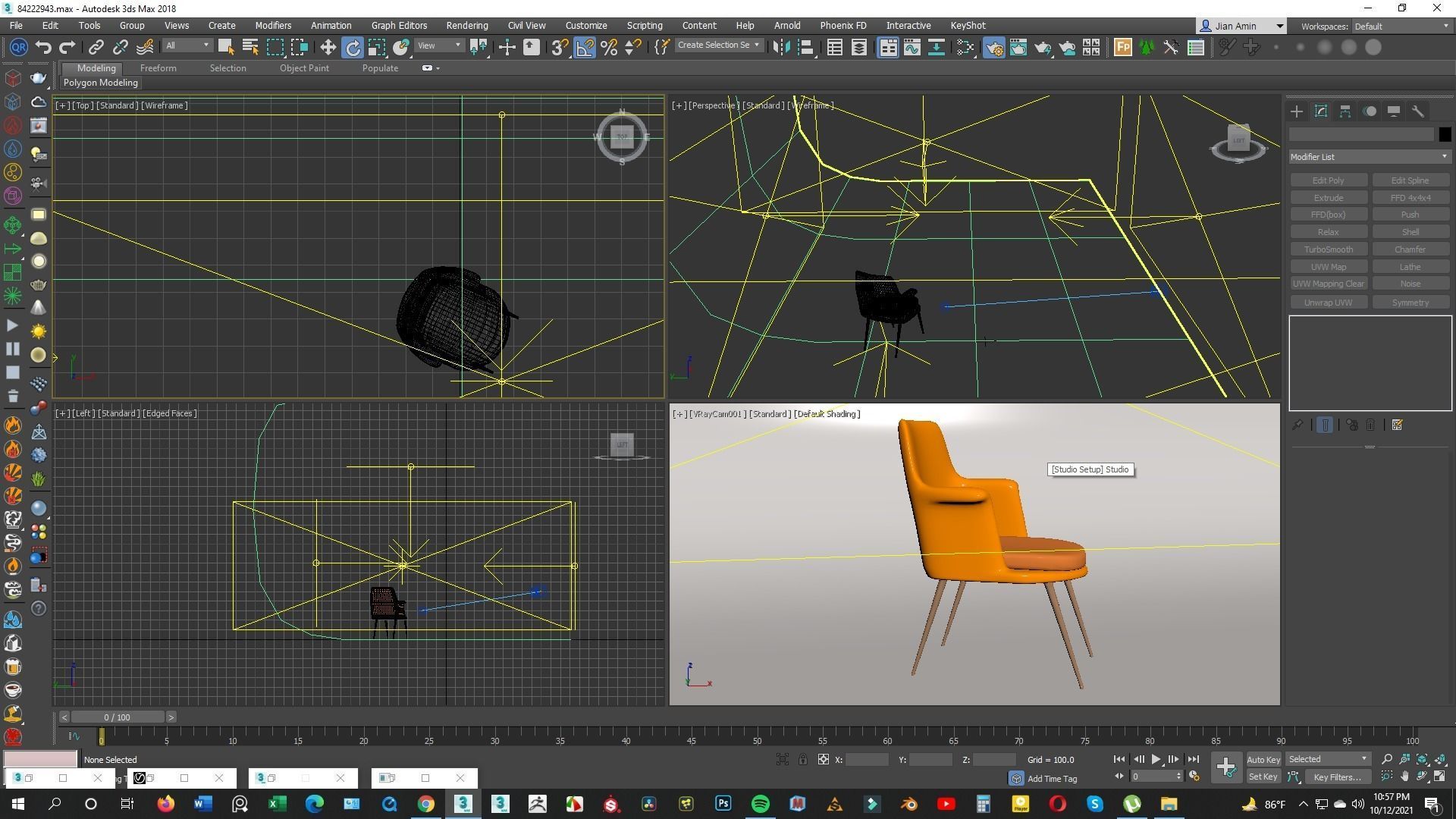This screenshot has width=1456, height=819.
Task: Click the Unwrap UVW button
Action: point(1328,303)
